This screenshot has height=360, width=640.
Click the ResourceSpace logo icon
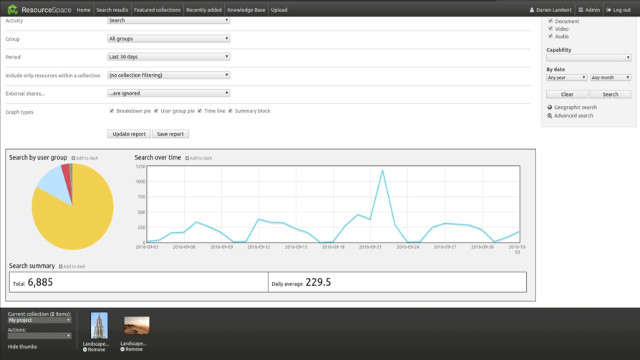[12, 9]
